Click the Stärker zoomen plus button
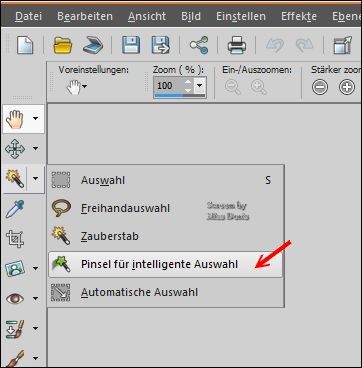This screenshot has width=362, height=368. 347,87
